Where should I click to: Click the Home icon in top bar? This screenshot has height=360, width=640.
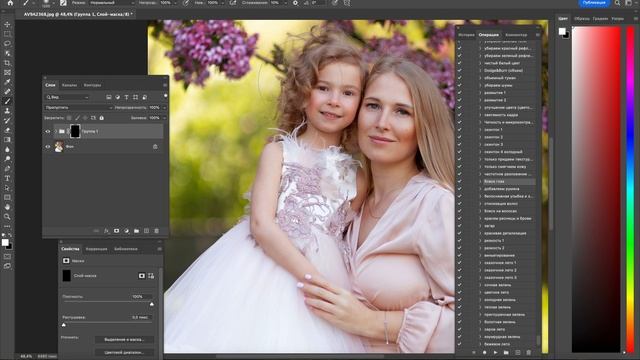[10, 3]
